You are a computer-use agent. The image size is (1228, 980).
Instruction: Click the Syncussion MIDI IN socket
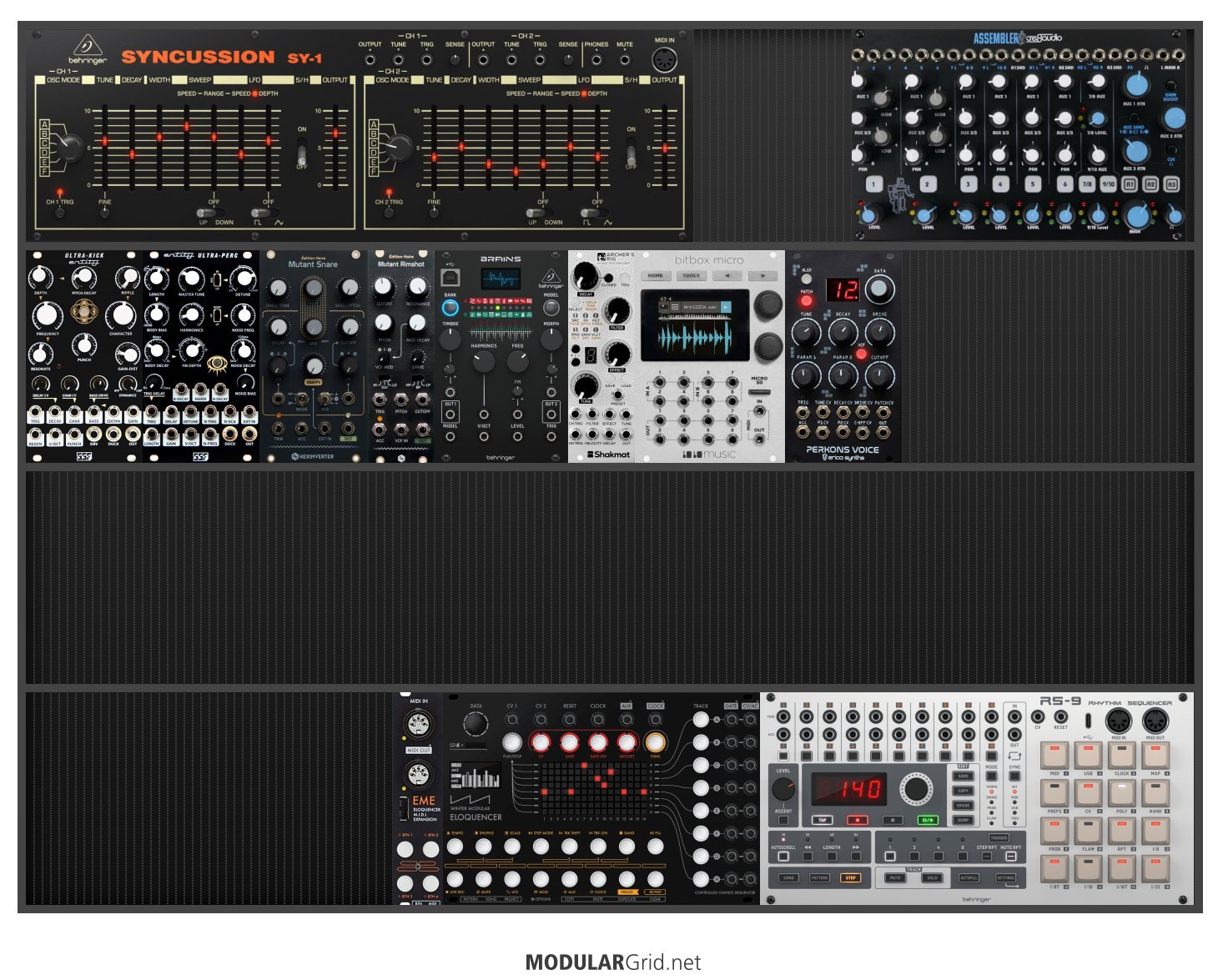click(665, 59)
